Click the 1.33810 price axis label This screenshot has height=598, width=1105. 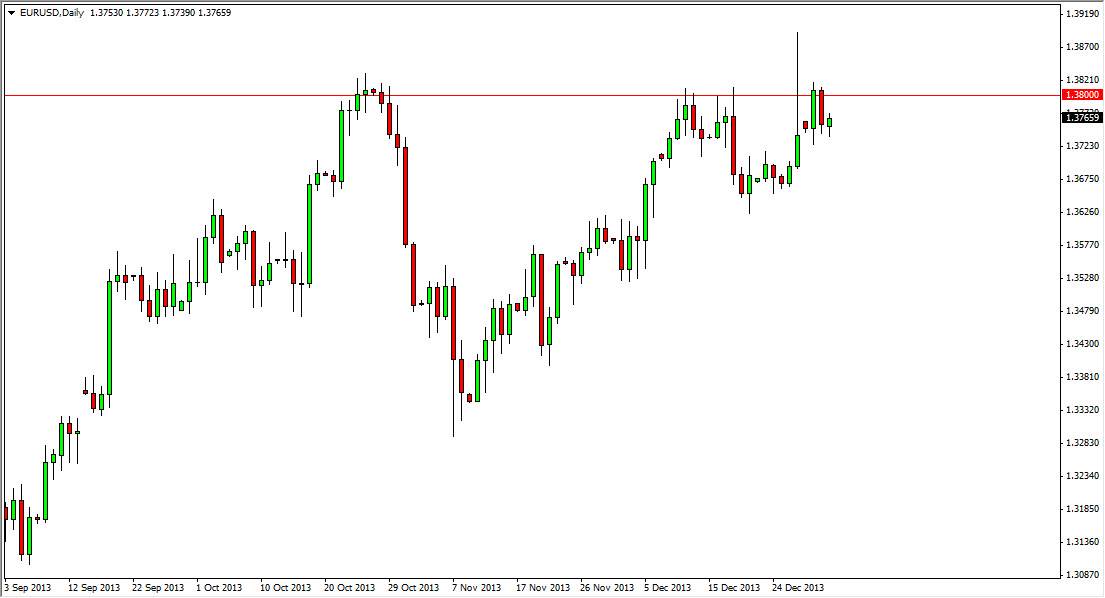[1082, 377]
